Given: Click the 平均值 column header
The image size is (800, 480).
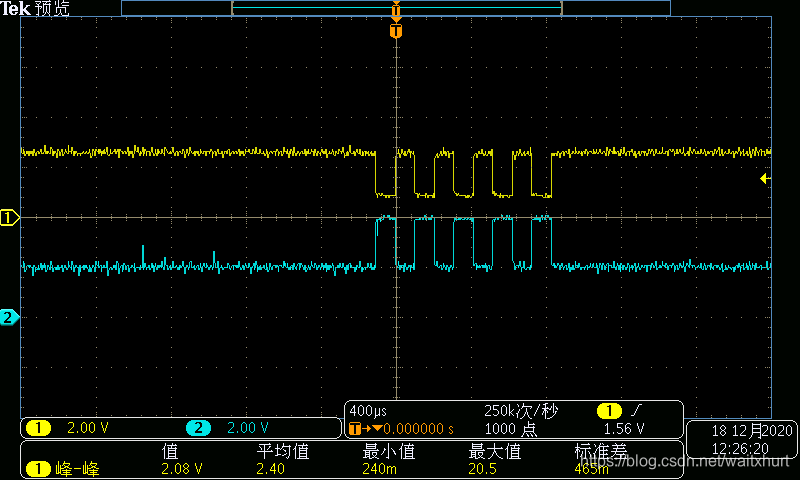Looking at the screenshot, I should click(283, 451).
